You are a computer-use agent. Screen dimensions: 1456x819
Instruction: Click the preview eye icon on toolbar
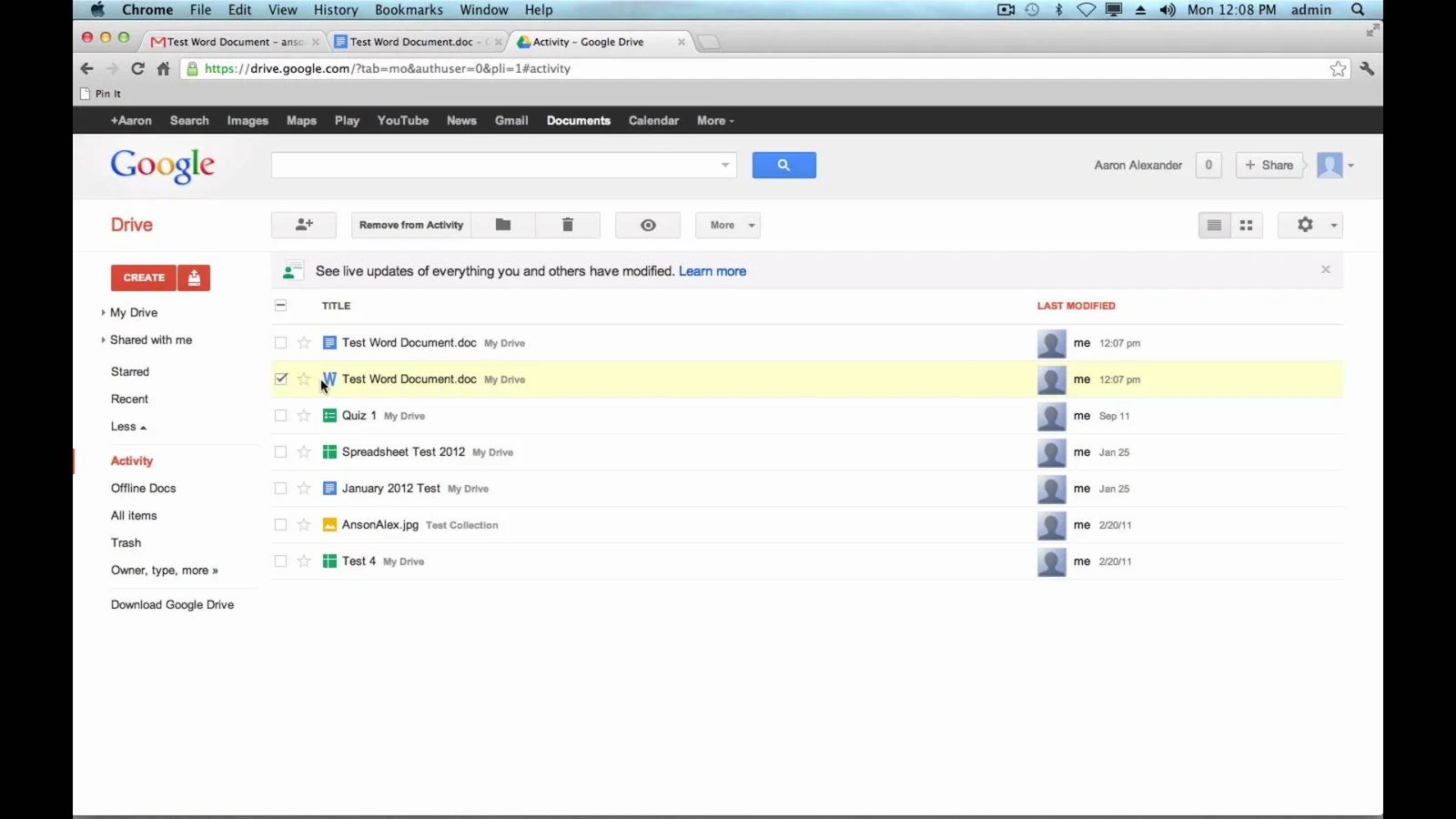648,225
